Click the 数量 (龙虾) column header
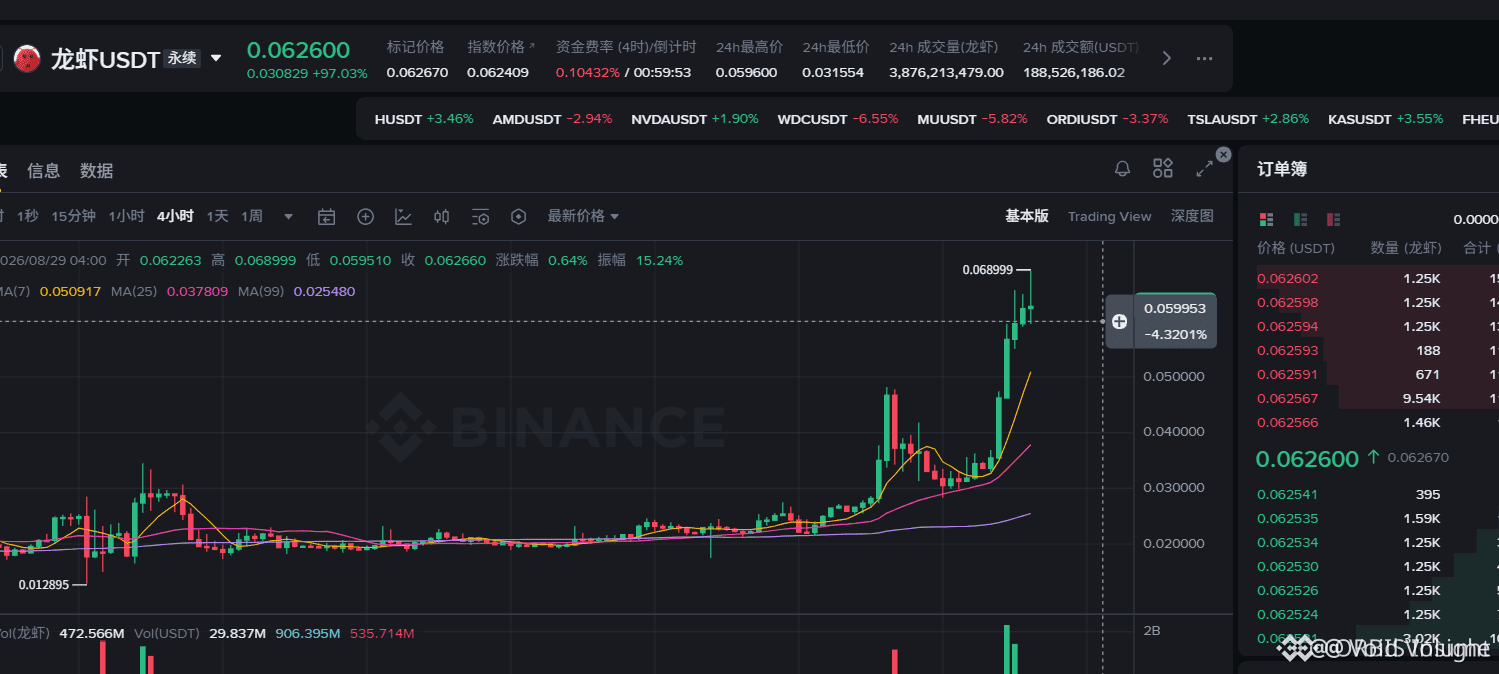The width and height of the screenshot is (1499, 674). pos(1405,248)
